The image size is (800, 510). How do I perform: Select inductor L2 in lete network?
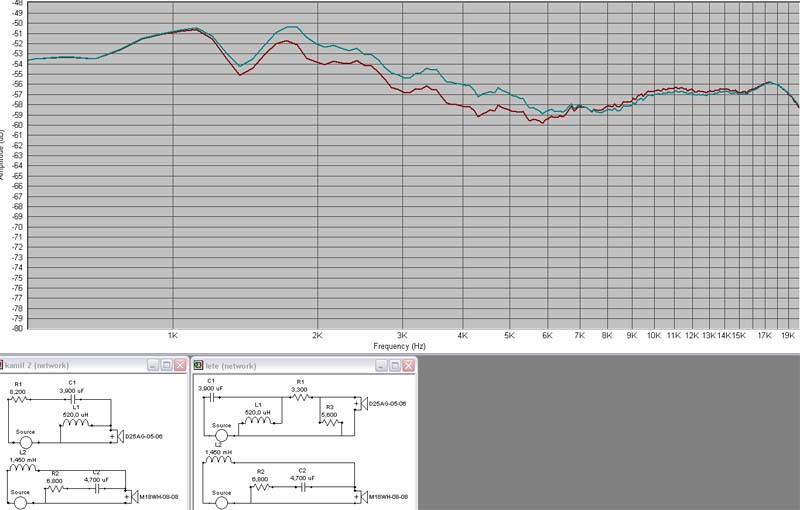[x=218, y=460]
